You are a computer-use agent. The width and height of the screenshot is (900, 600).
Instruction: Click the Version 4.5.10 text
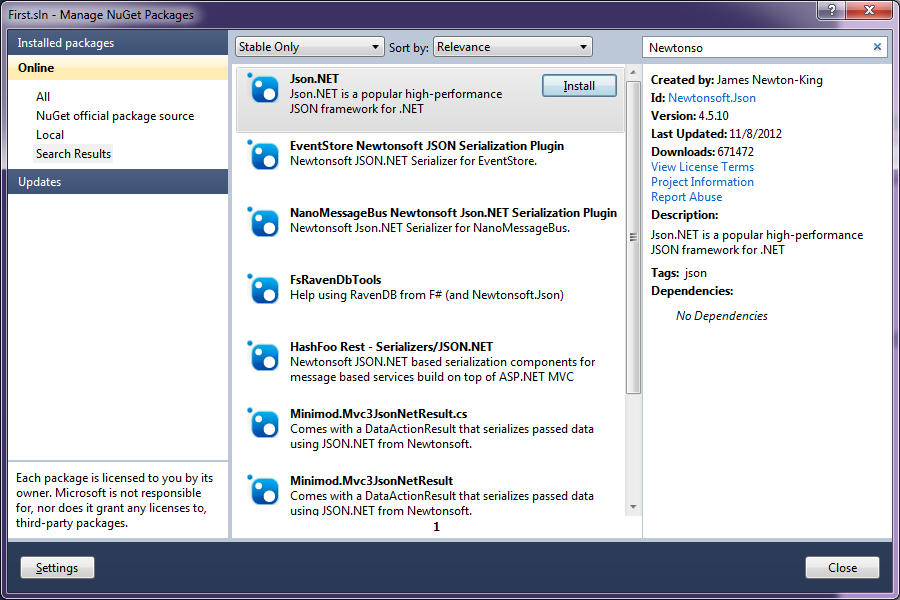[689, 116]
